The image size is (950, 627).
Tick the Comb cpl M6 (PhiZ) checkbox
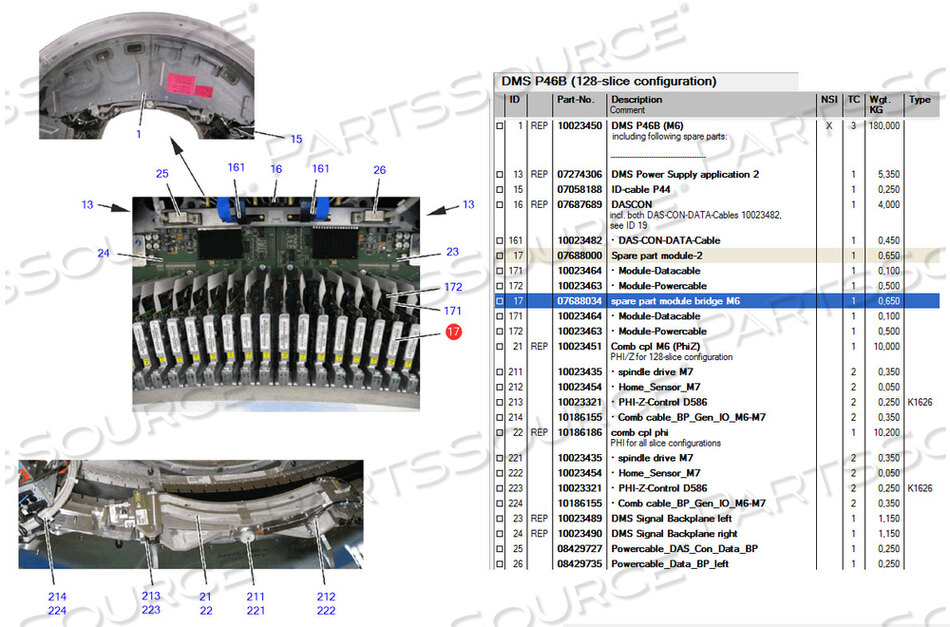(500, 347)
